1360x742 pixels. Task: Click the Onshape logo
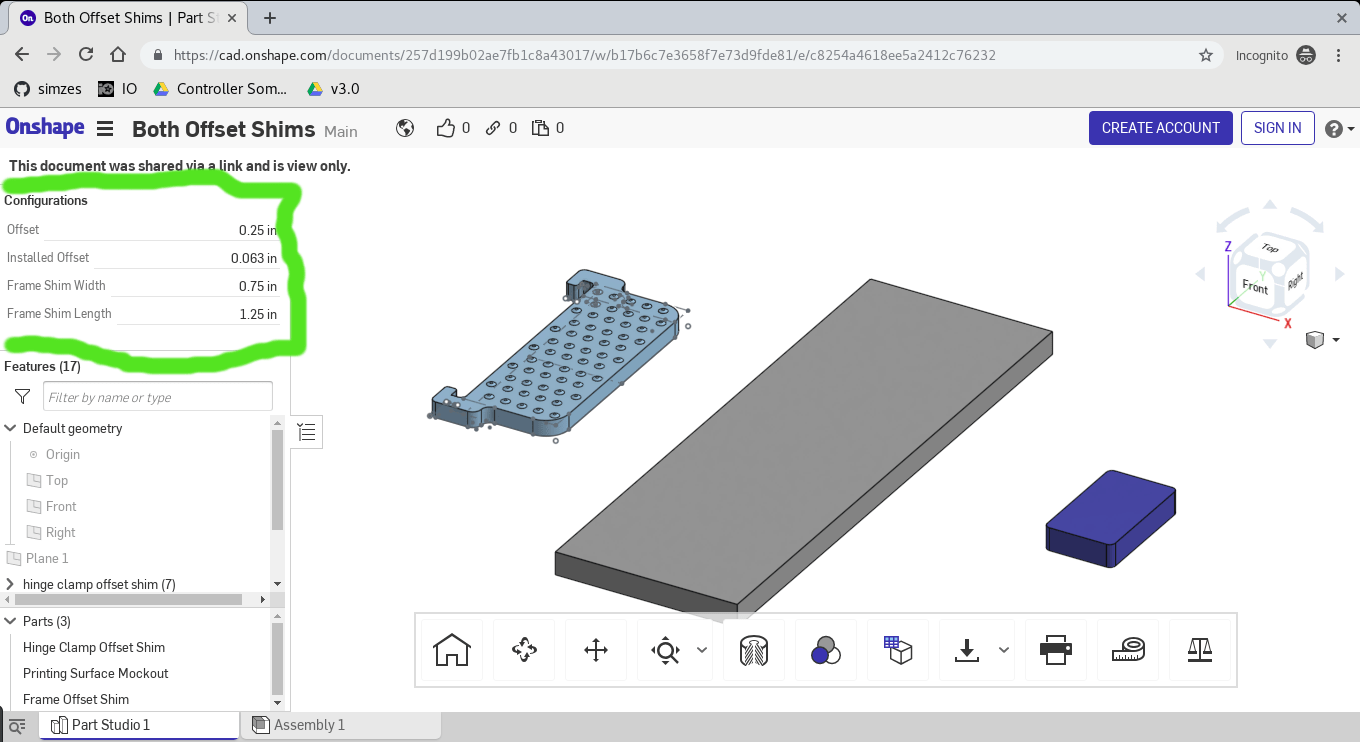coord(45,127)
